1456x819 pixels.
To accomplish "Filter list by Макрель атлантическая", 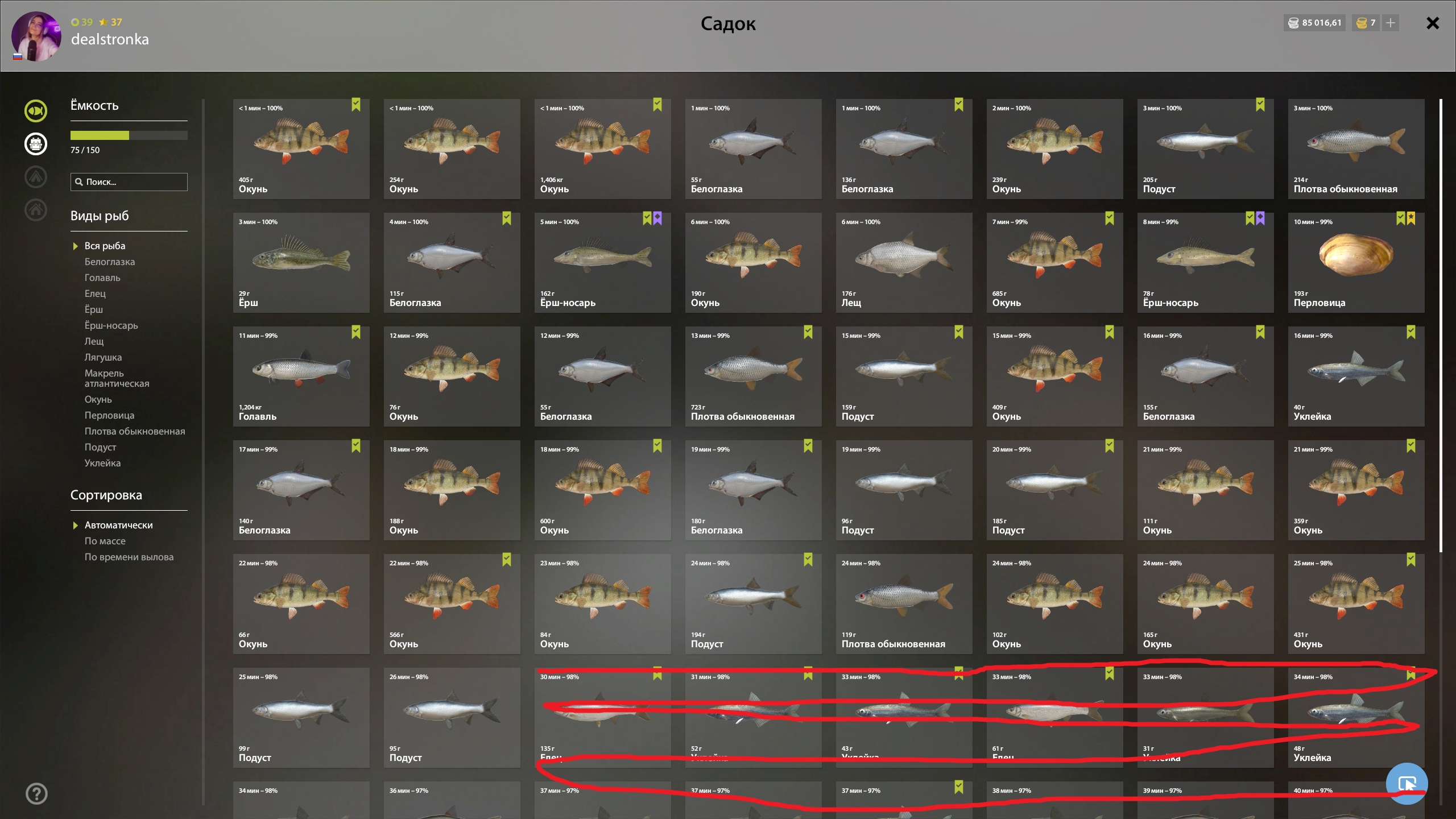I will pos(117,378).
